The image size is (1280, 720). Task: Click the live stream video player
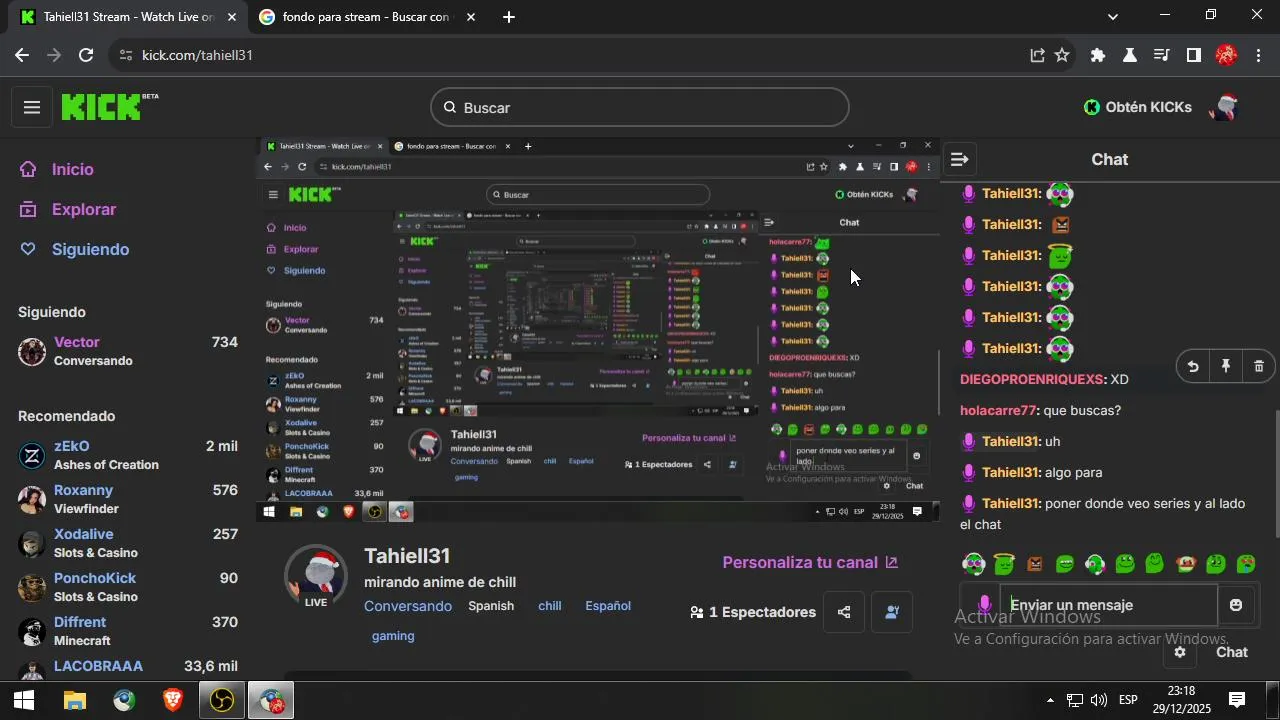[x=598, y=329]
